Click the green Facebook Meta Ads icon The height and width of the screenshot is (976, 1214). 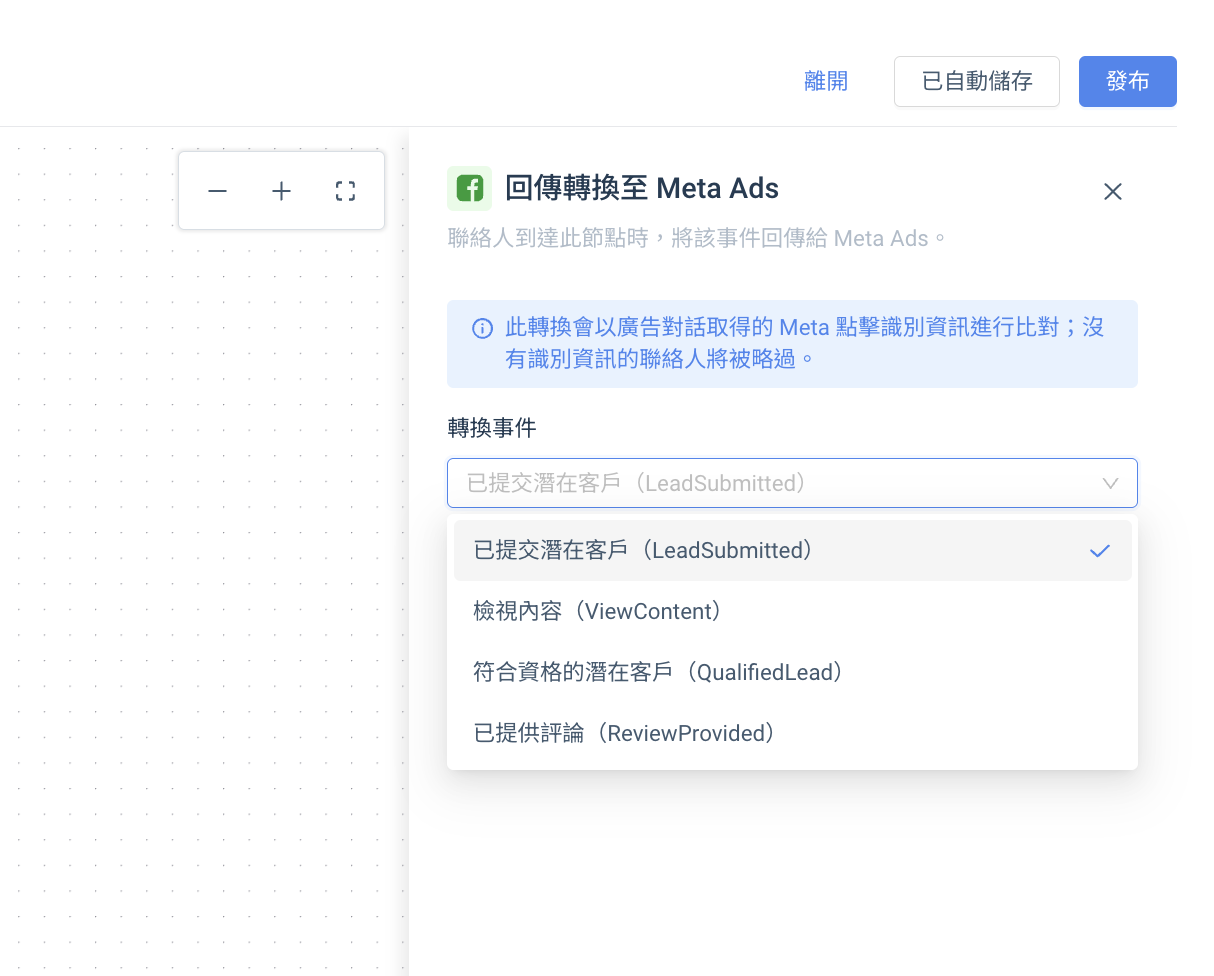469,188
